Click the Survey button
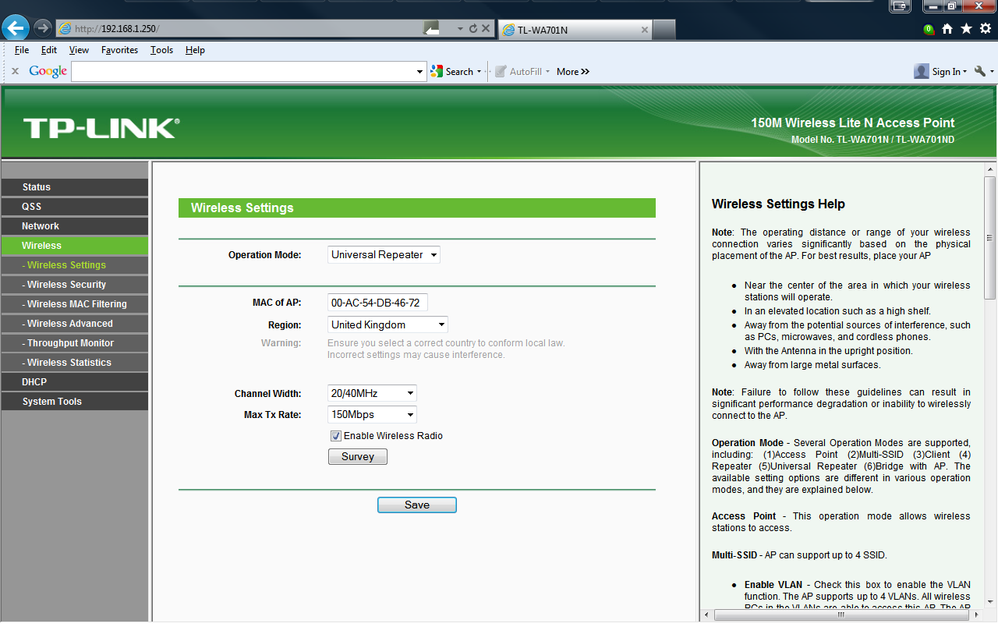The image size is (998, 624). [x=358, y=457]
